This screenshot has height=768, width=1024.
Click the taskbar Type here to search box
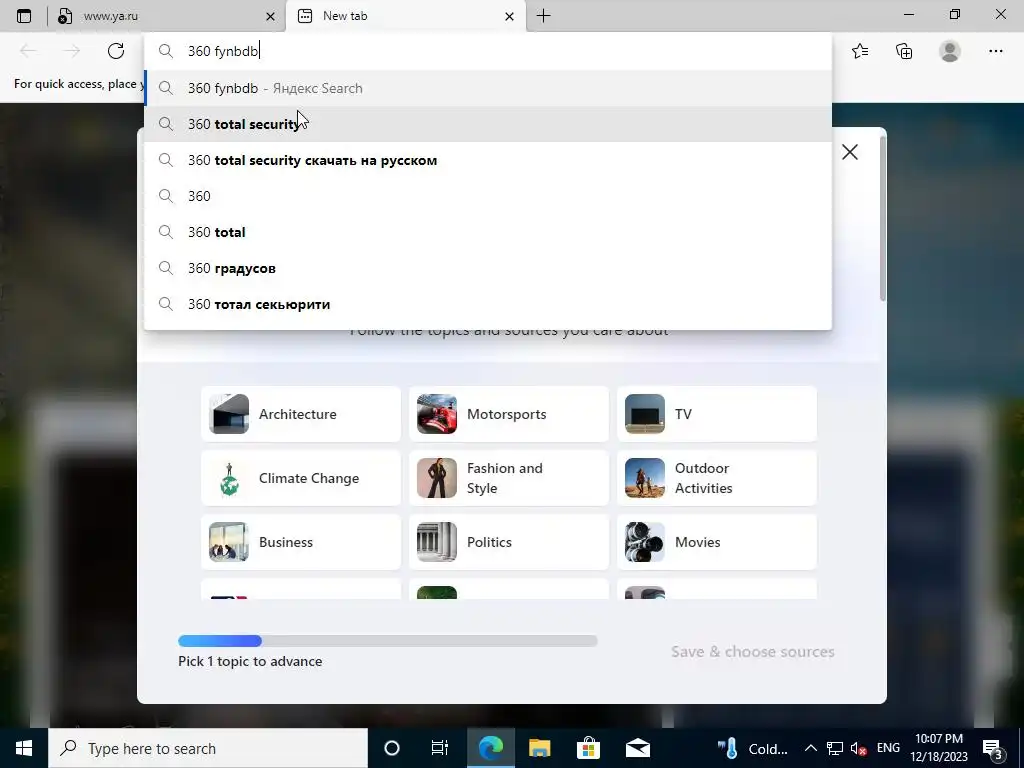click(208, 748)
